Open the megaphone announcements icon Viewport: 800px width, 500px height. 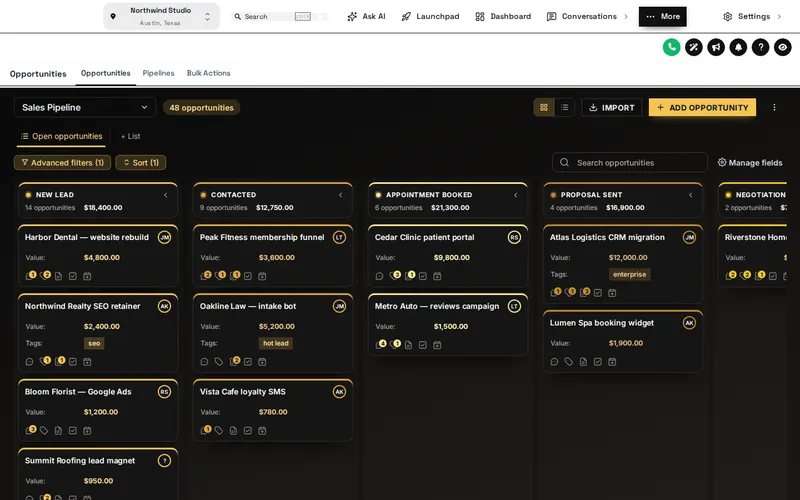point(716,47)
